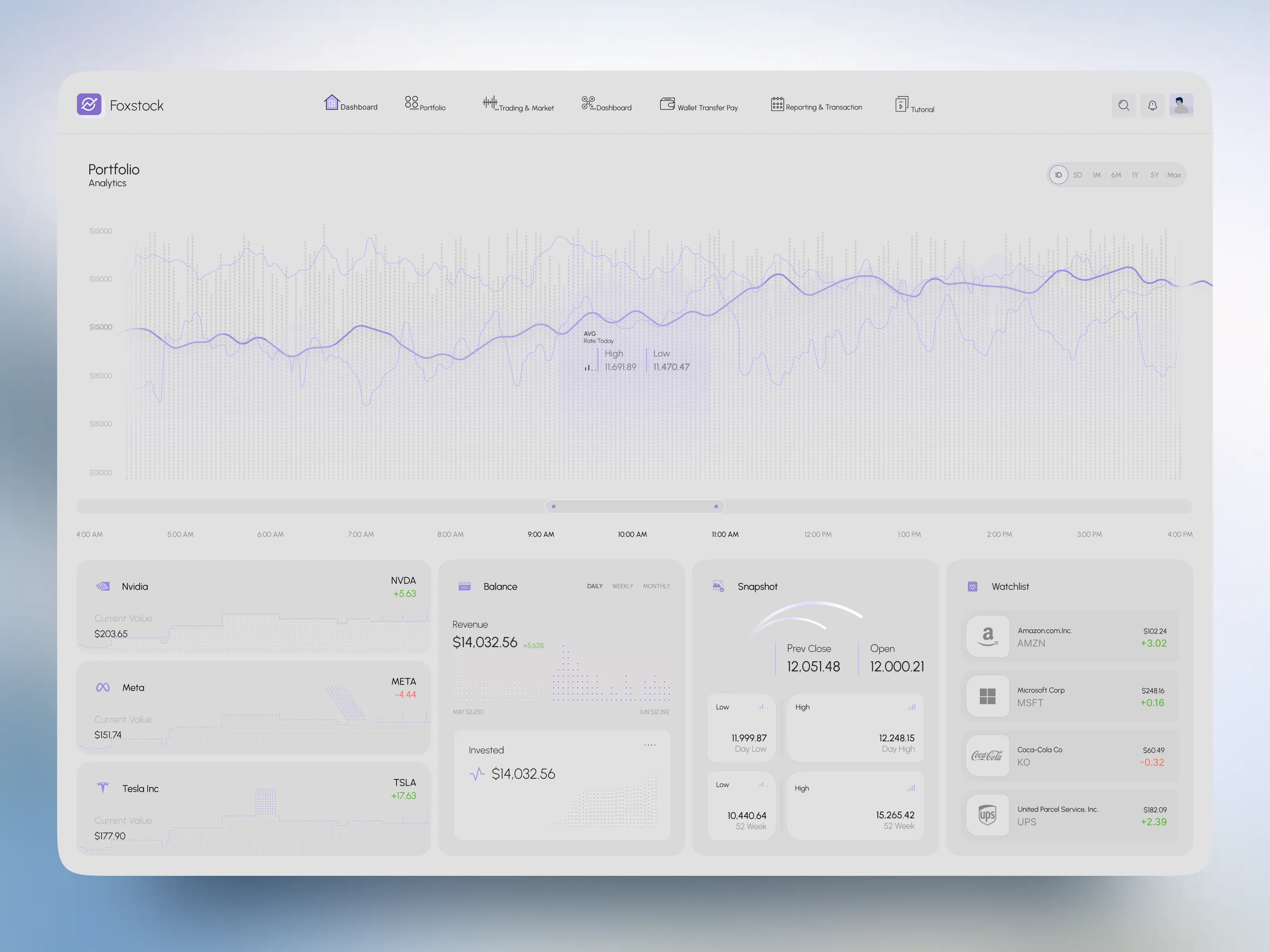Open the Portfolio nav item

[x=425, y=104]
